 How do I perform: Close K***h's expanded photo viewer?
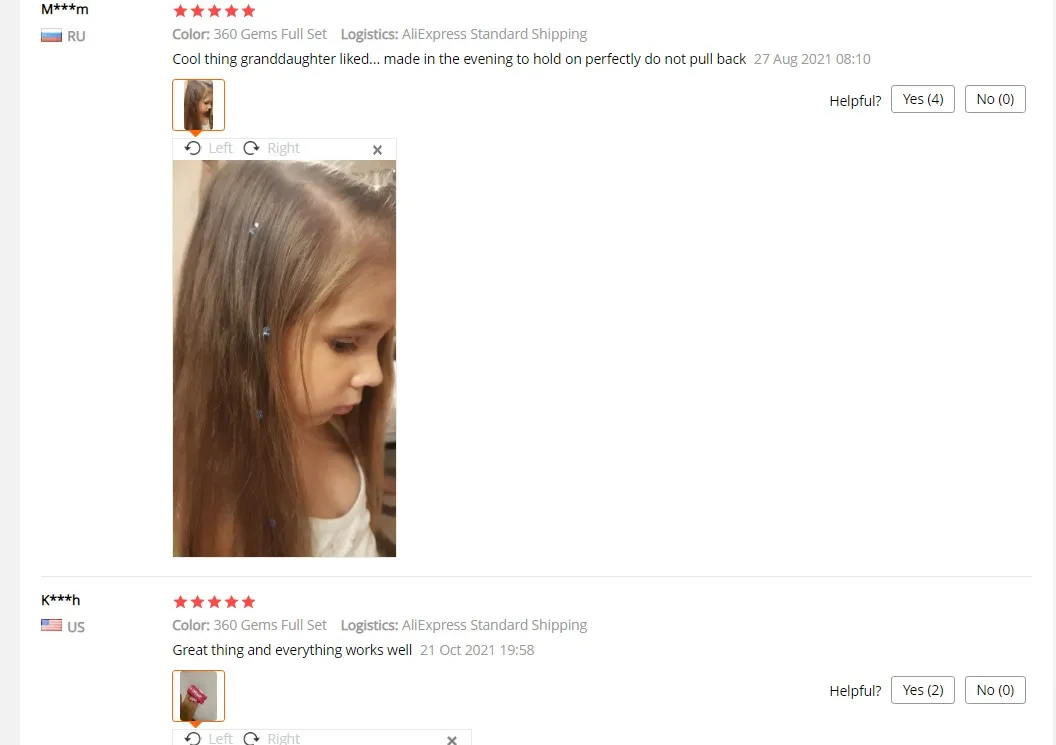point(452,740)
